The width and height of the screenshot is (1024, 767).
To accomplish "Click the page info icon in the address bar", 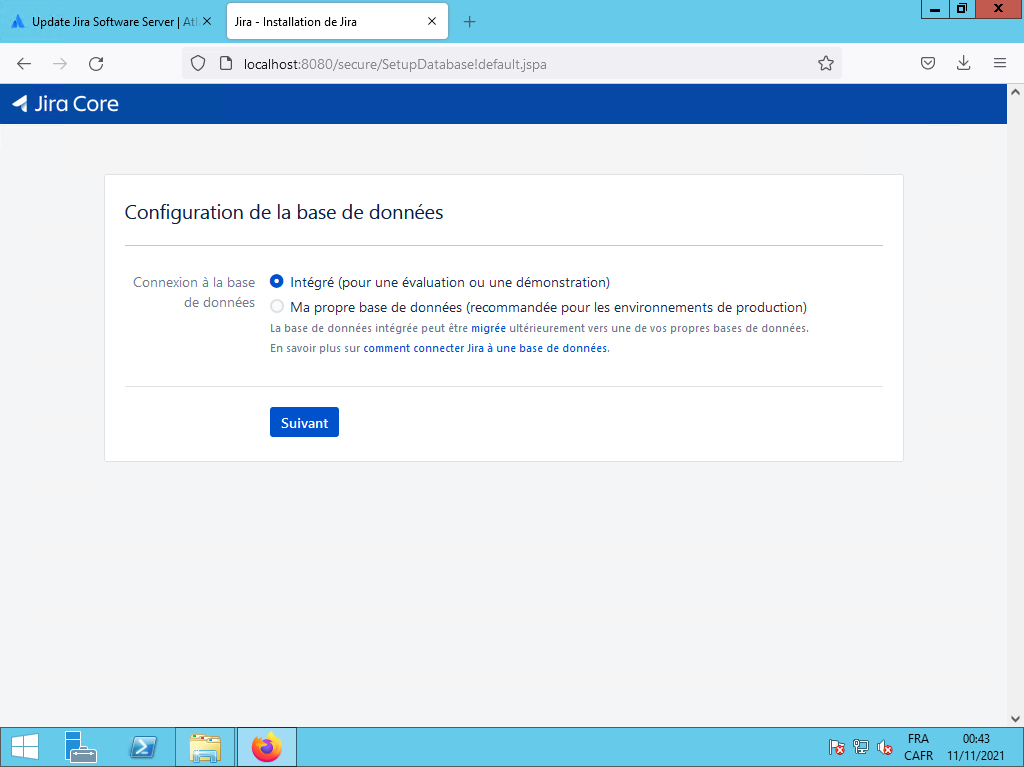I will click(x=226, y=63).
